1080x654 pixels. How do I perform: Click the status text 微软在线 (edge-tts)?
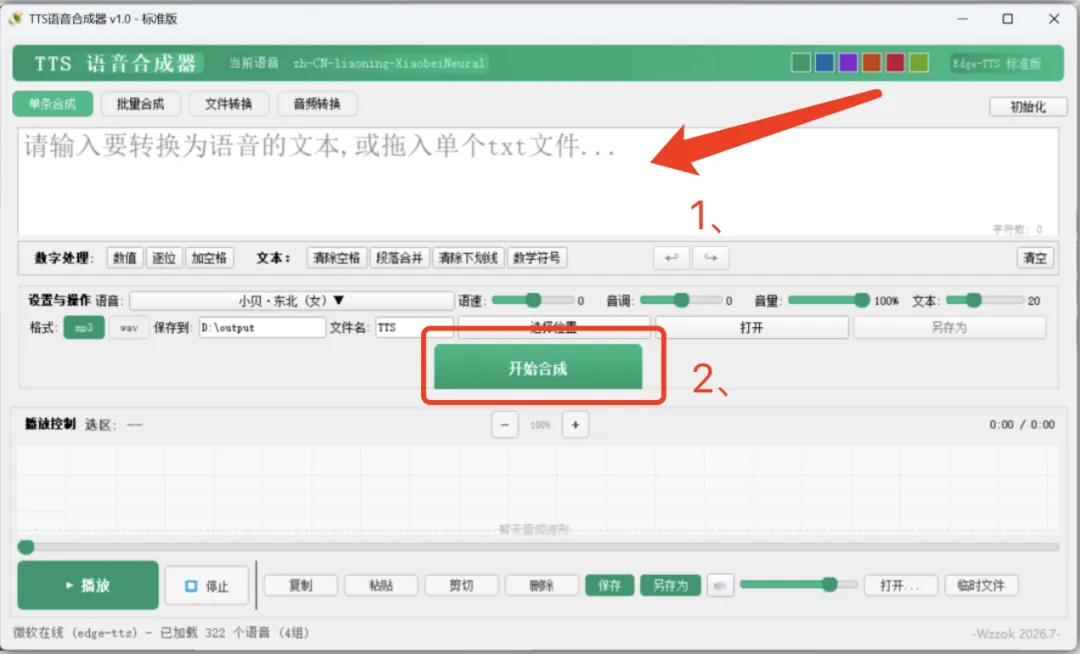(76, 633)
